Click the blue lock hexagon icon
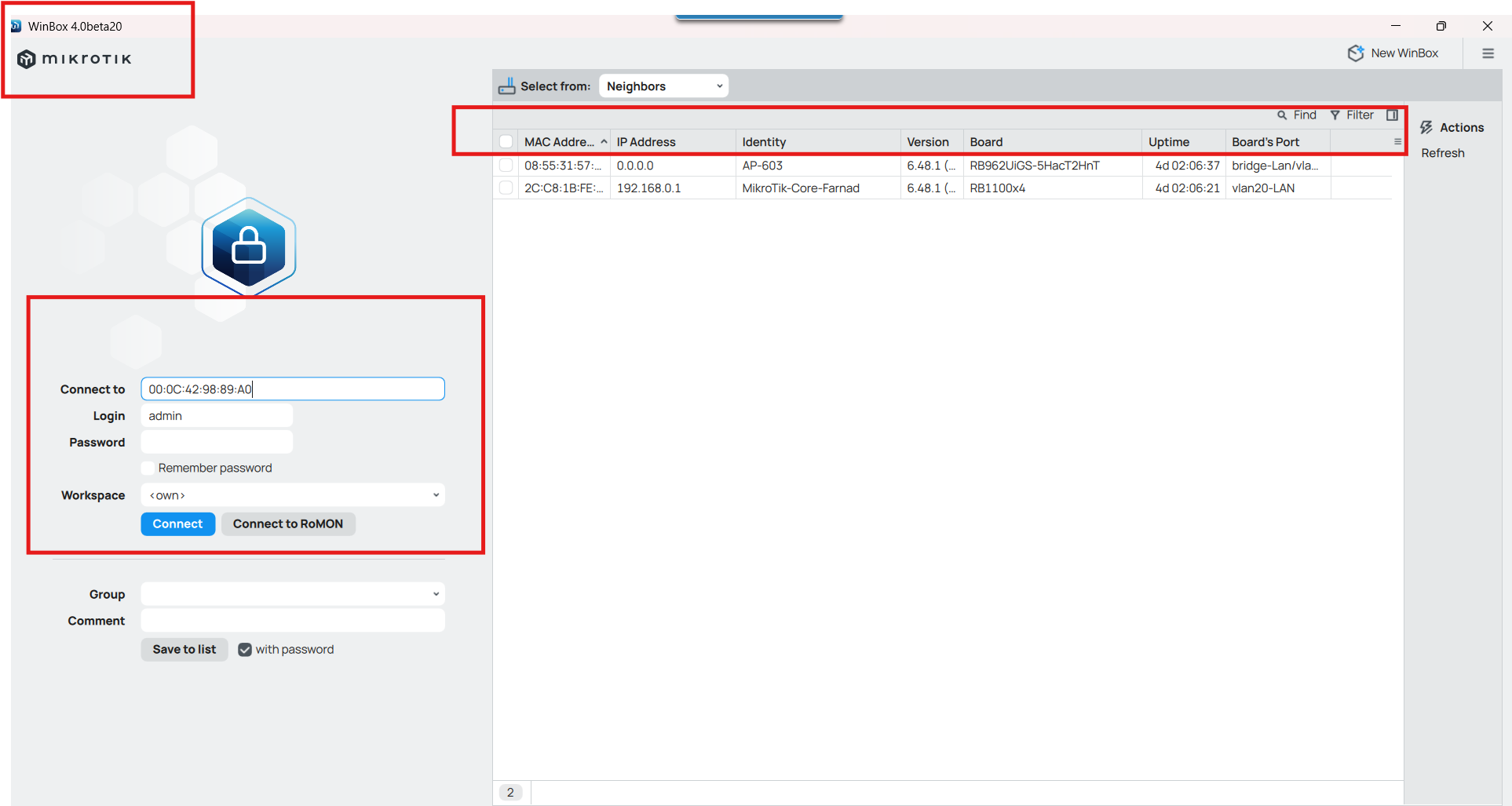 click(249, 246)
